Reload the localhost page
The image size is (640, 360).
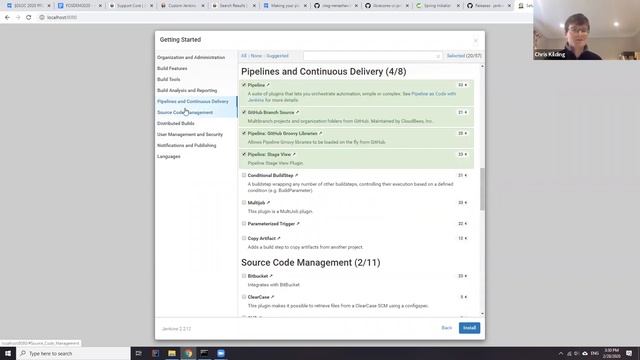pos(29,18)
